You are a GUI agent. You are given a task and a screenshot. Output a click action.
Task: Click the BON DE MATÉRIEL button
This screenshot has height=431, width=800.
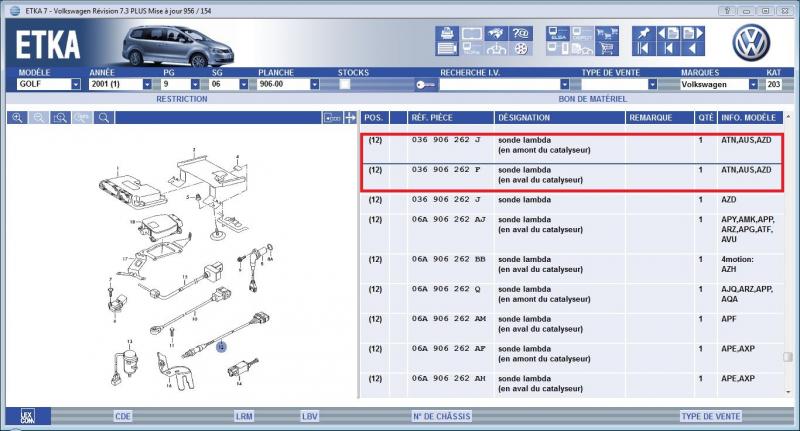tap(593, 99)
